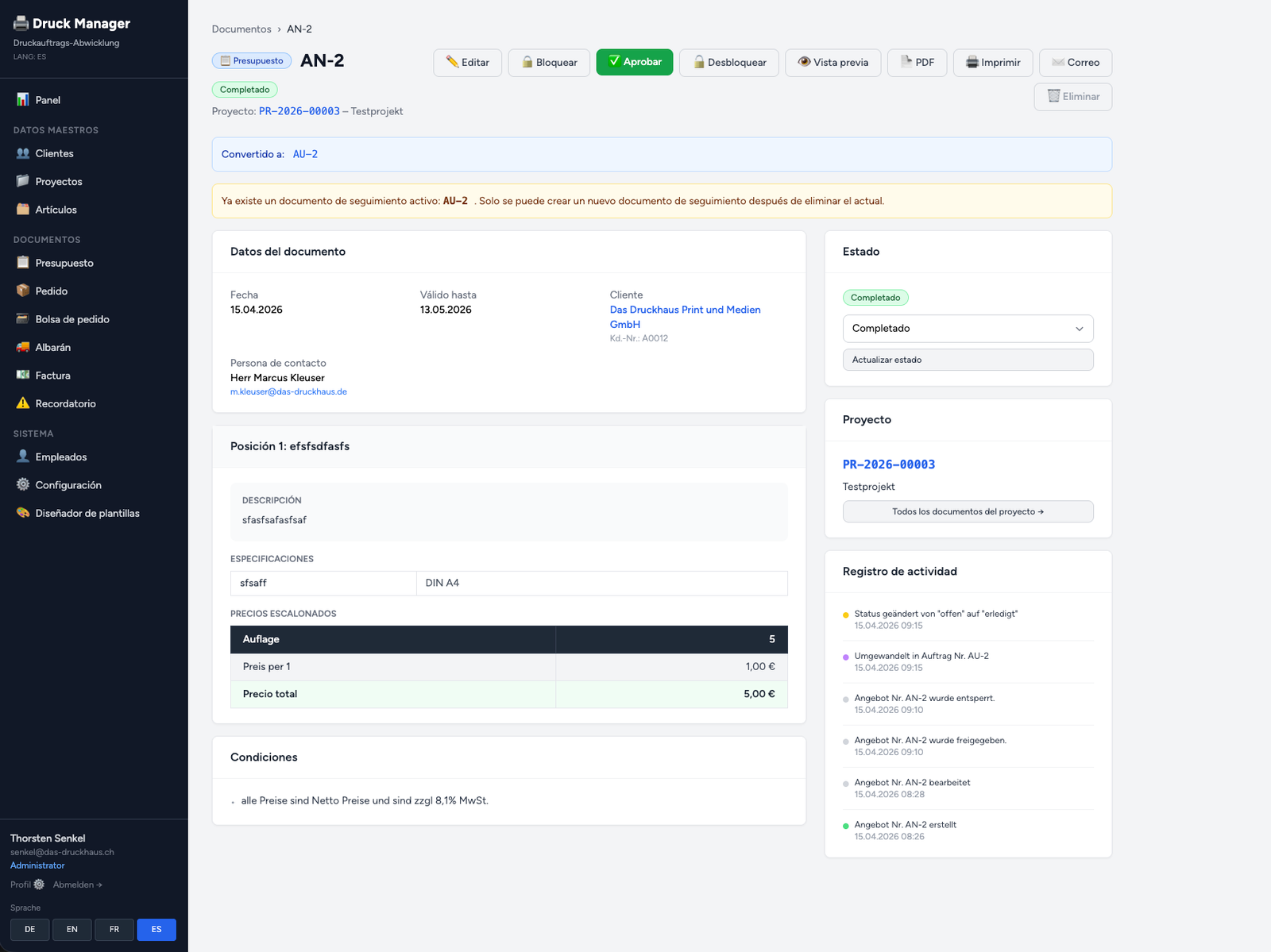Click the Desbloquear unlock icon
Image resolution: width=1271 pixels, height=952 pixels.
tap(699, 62)
